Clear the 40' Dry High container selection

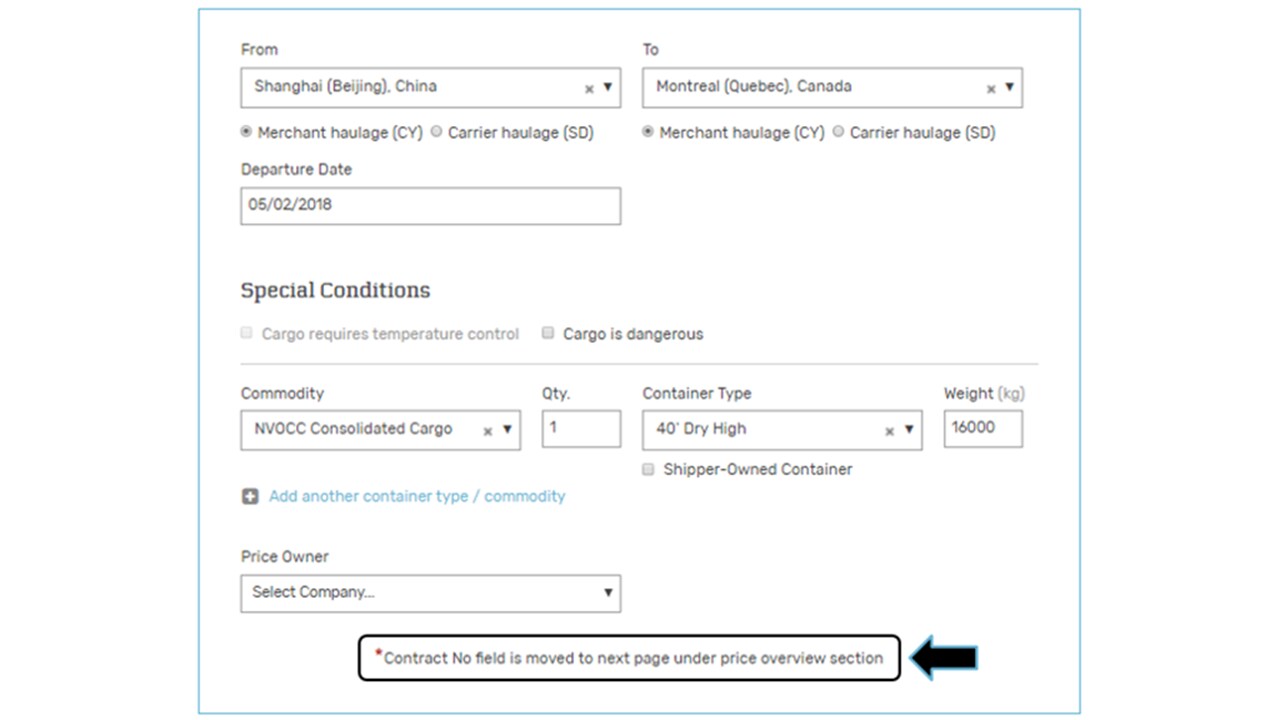click(889, 431)
